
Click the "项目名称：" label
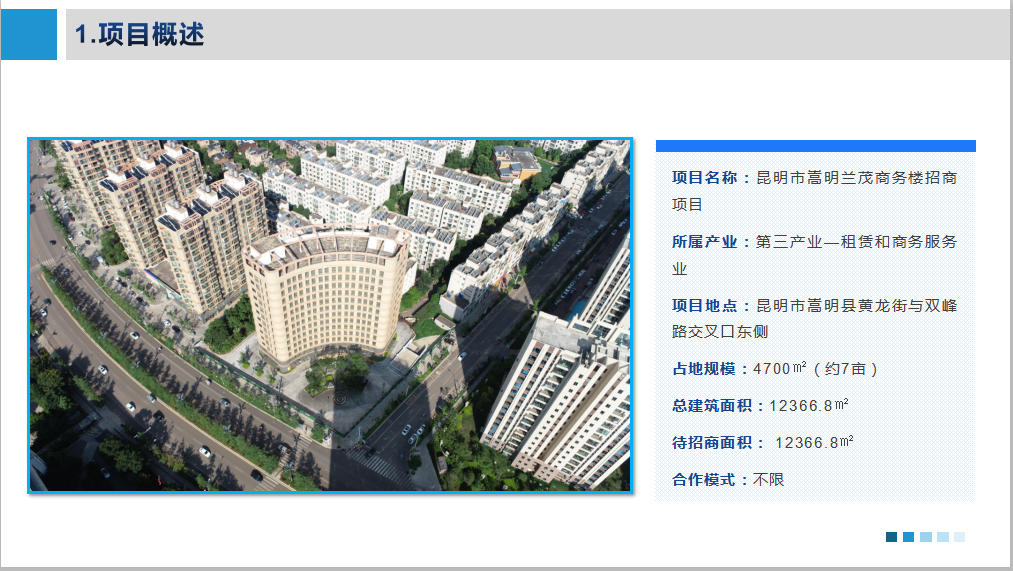[713, 178]
